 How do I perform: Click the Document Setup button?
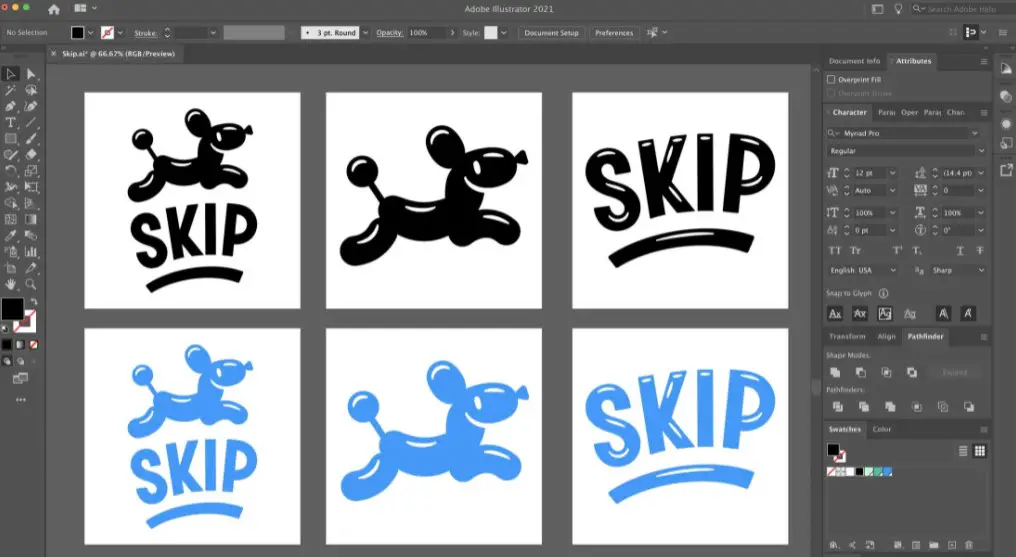[551, 32]
